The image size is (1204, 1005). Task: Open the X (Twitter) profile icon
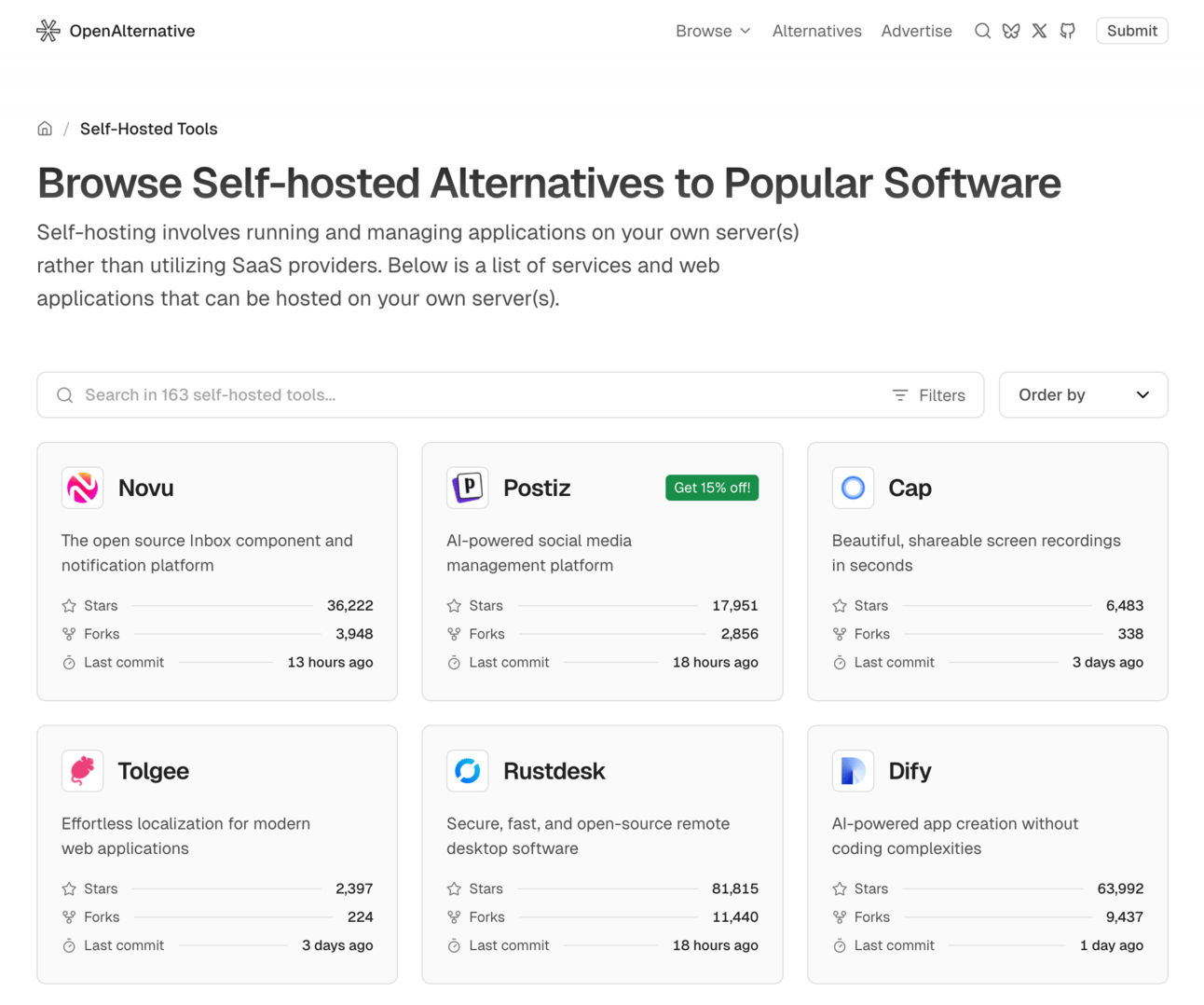[1039, 31]
